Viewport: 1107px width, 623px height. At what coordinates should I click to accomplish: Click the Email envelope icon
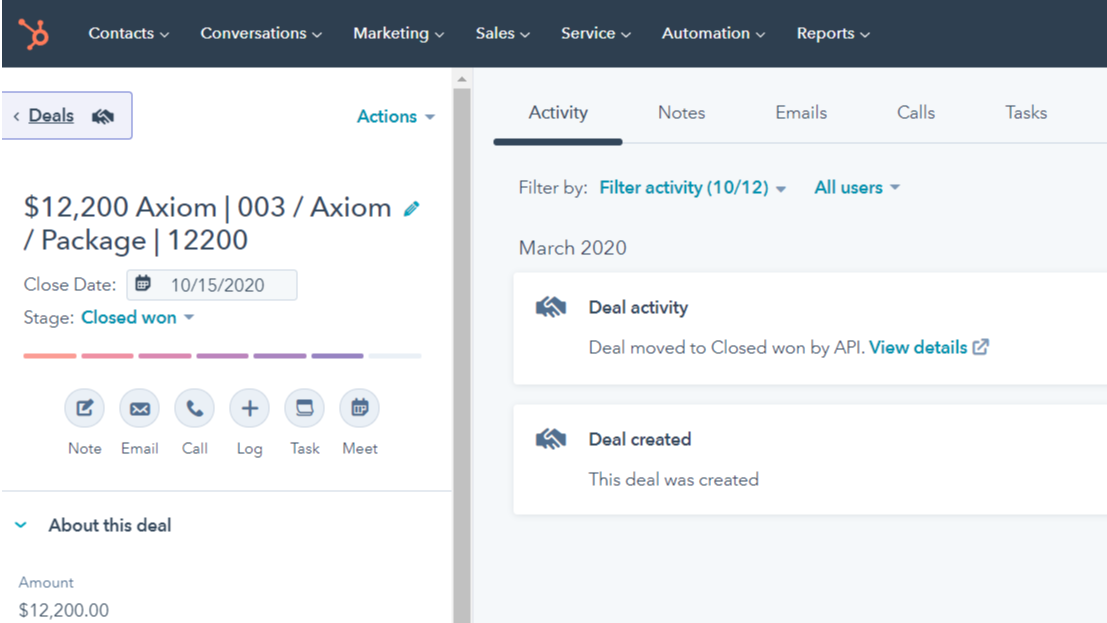pyautogui.click(x=139, y=408)
